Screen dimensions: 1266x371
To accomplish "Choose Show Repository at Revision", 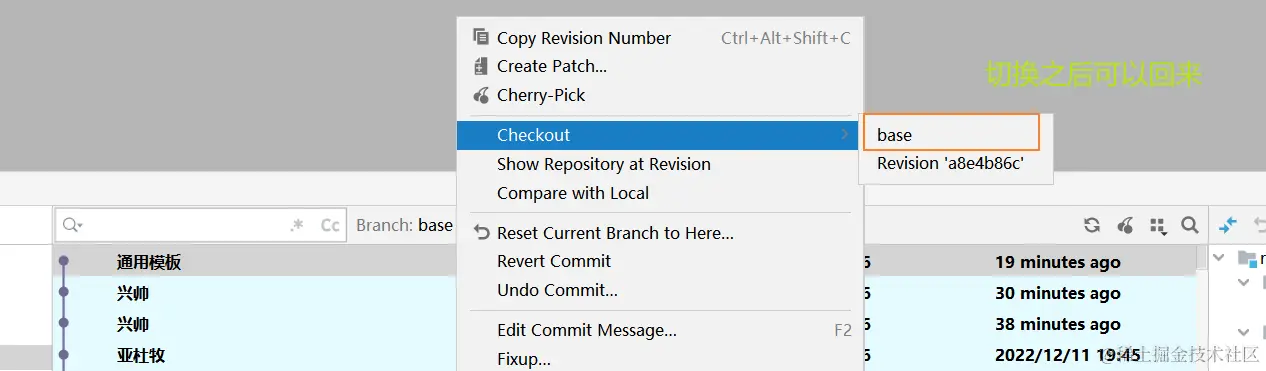I will 604,164.
